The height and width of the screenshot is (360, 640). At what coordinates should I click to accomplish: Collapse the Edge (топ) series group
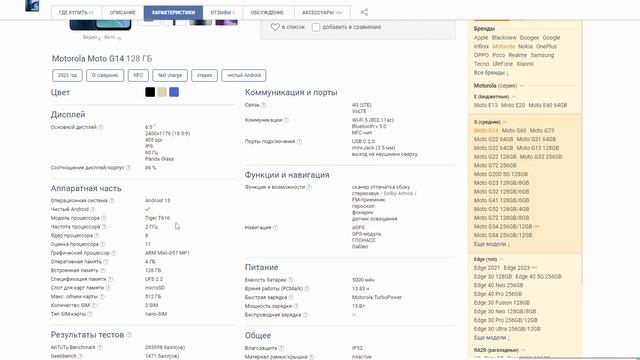(x=501, y=259)
